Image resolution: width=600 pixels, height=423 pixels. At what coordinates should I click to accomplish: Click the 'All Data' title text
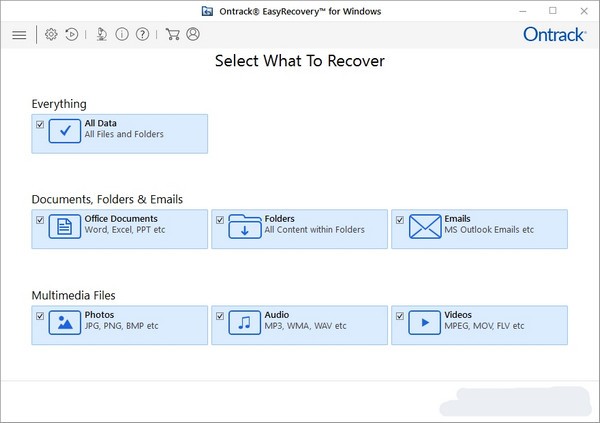[x=101, y=123]
